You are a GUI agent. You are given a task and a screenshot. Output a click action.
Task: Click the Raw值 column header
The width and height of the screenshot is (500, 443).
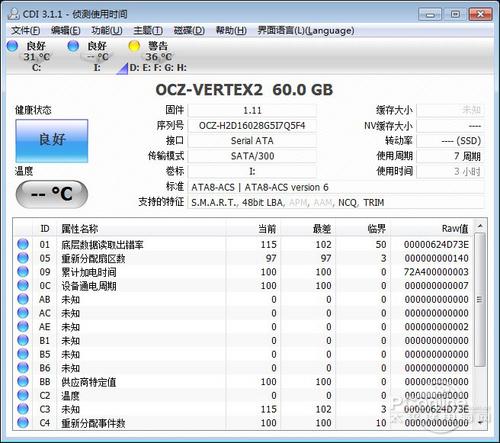click(432, 229)
